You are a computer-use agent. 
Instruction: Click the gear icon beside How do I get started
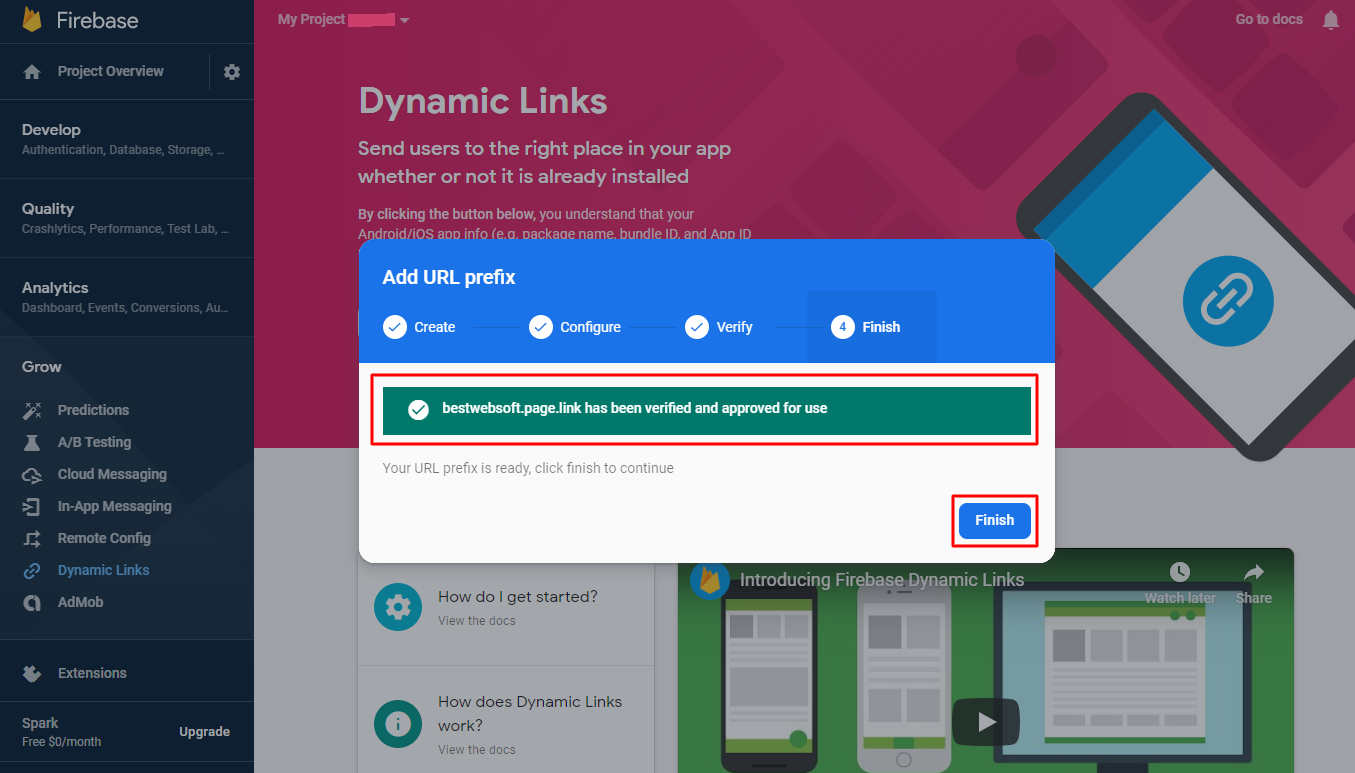pyautogui.click(x=398, y=607)
